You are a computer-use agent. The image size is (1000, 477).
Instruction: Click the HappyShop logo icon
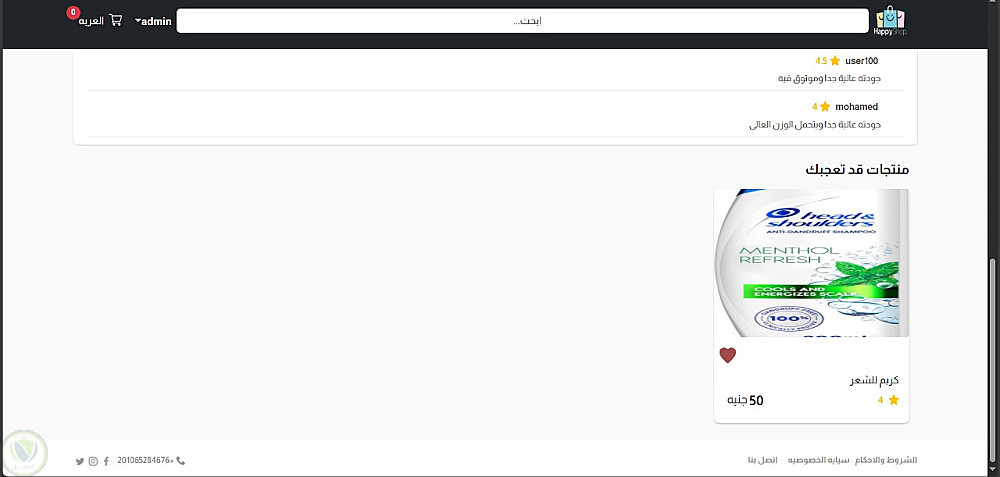pos(891,21)
